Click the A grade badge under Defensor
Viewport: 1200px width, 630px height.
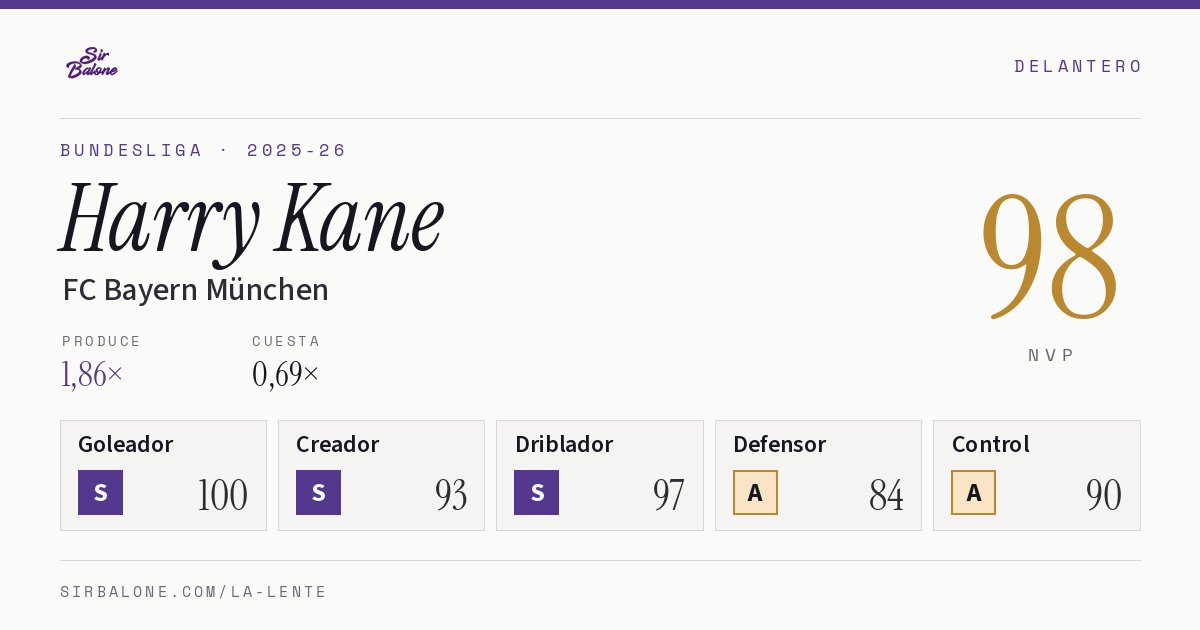[755, 492]
